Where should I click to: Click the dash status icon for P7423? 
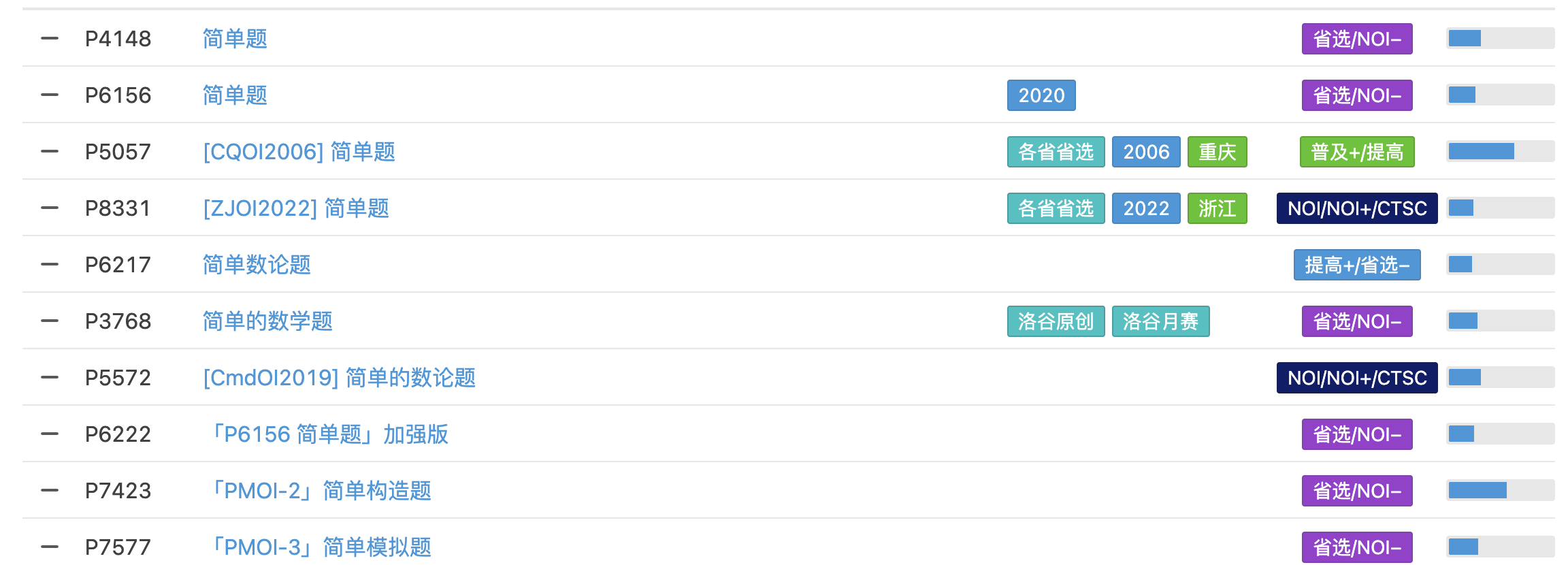point(50,491)
